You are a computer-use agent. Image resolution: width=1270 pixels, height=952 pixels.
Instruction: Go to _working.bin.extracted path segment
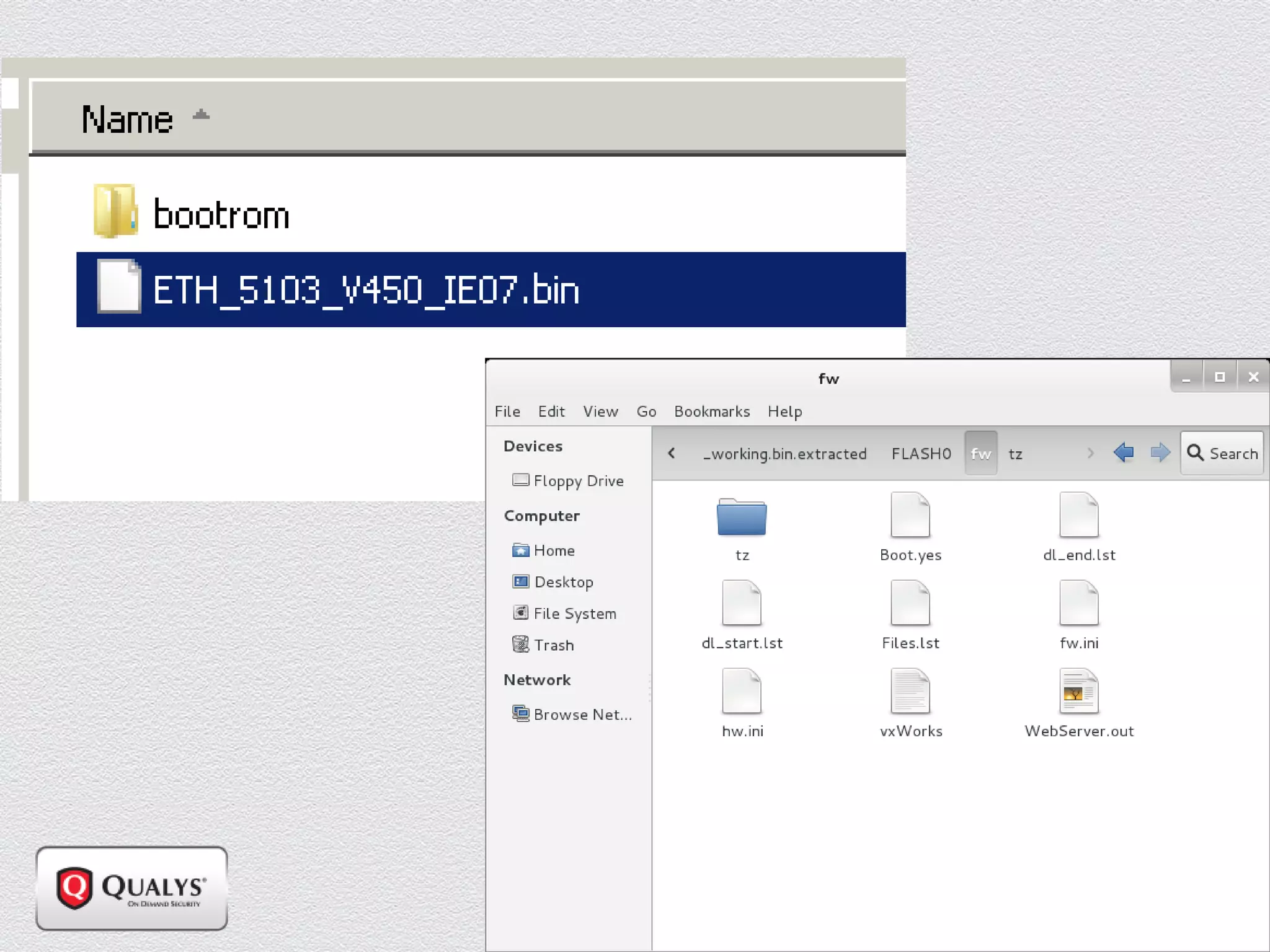point(784,454)
